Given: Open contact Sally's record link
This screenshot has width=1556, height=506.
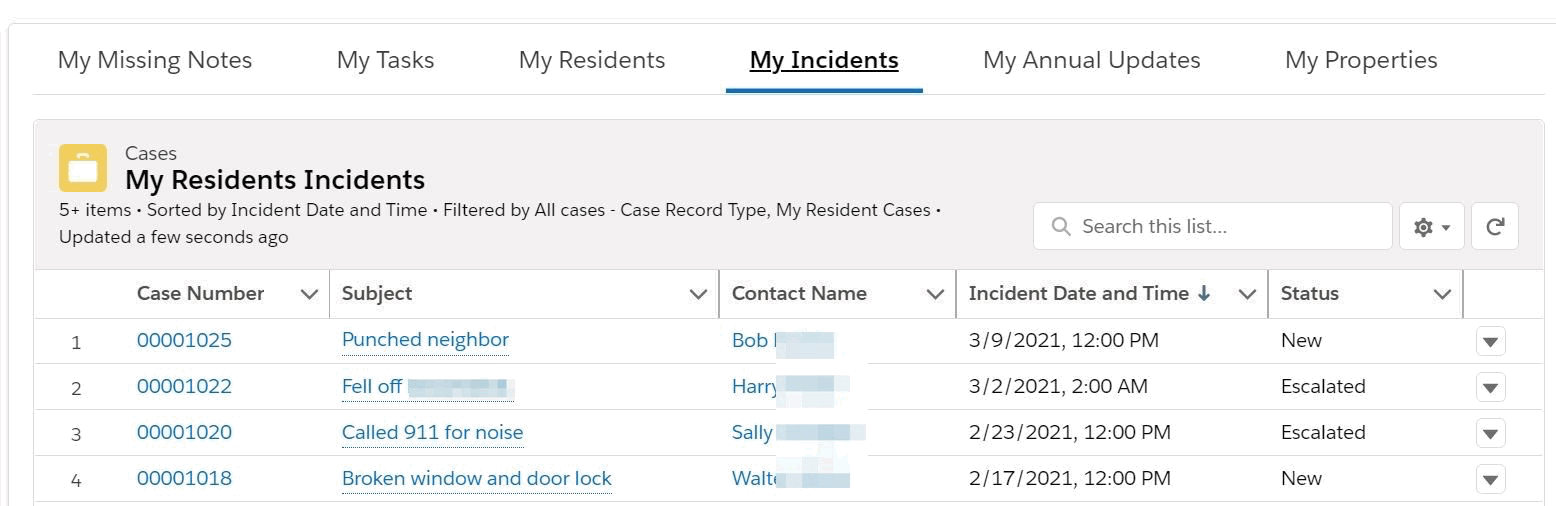Looking at the screenshot, I should [x=752, y=433].
